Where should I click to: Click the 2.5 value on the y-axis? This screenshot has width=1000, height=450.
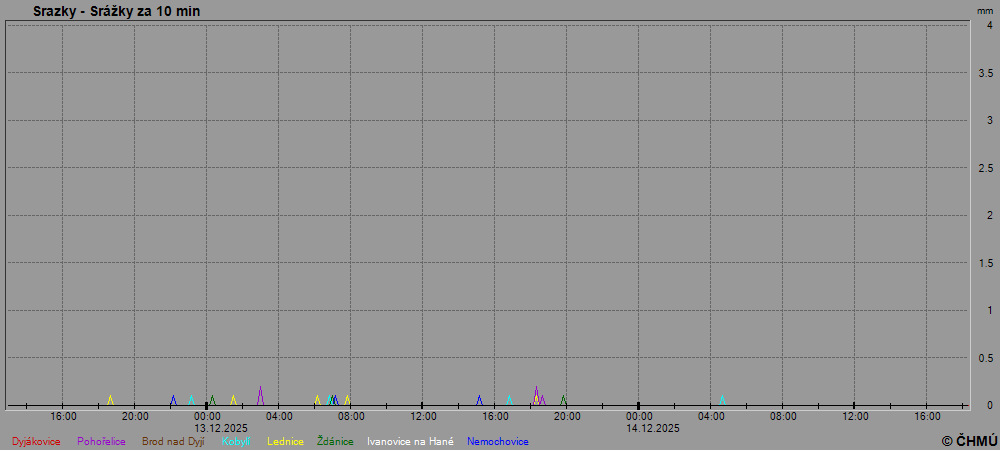(x=985, y=168)
